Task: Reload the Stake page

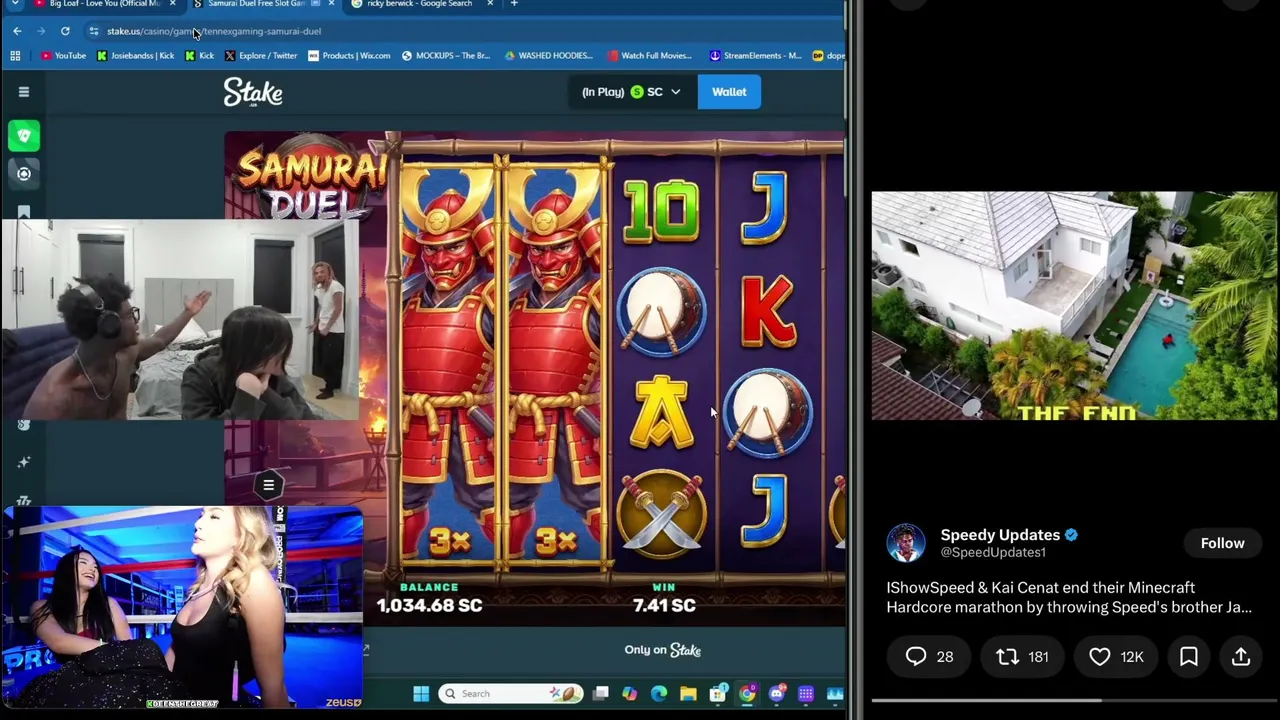Action: 65,31
